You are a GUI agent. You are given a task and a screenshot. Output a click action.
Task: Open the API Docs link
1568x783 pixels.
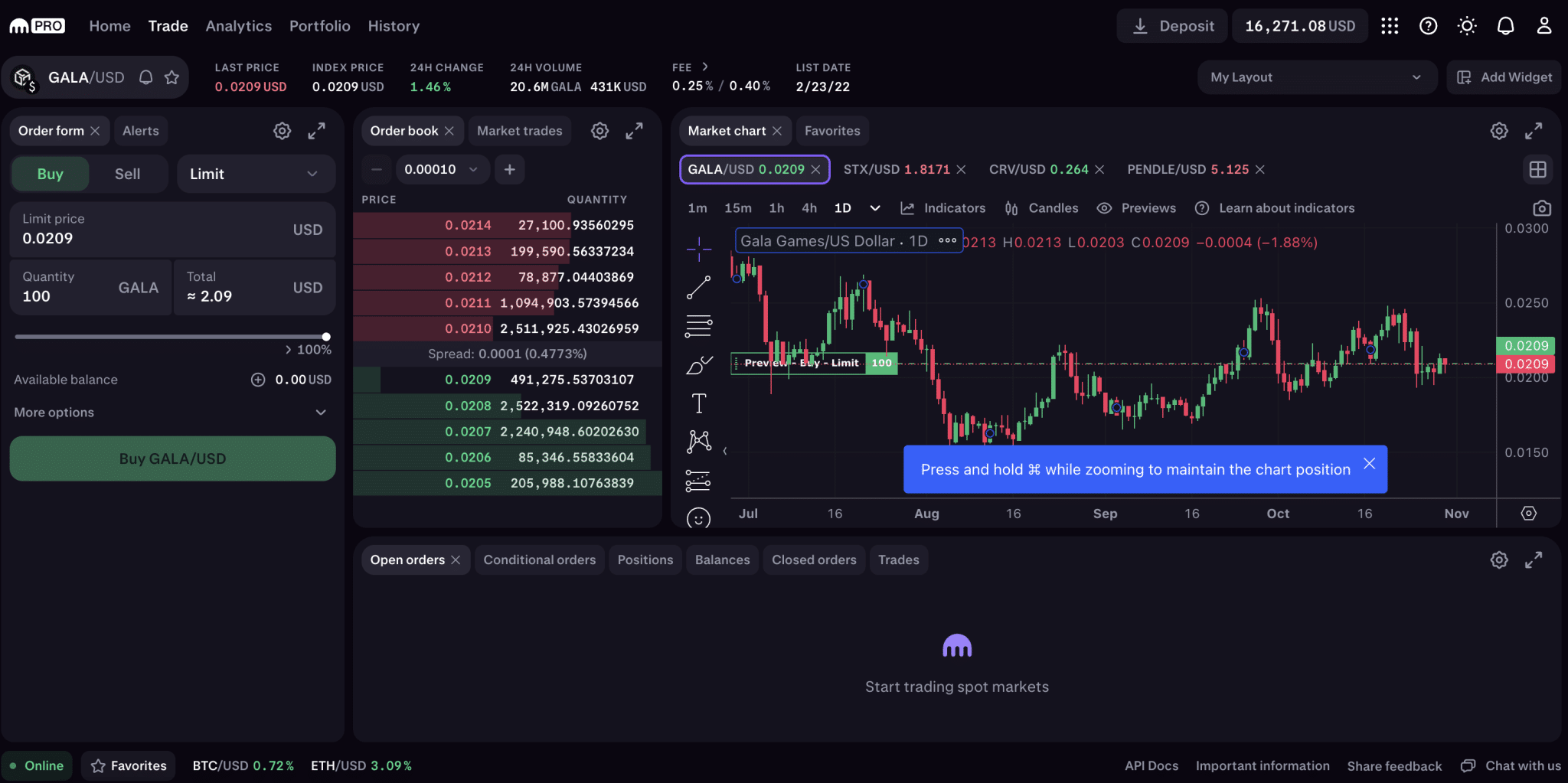(x=1151, y=765)
